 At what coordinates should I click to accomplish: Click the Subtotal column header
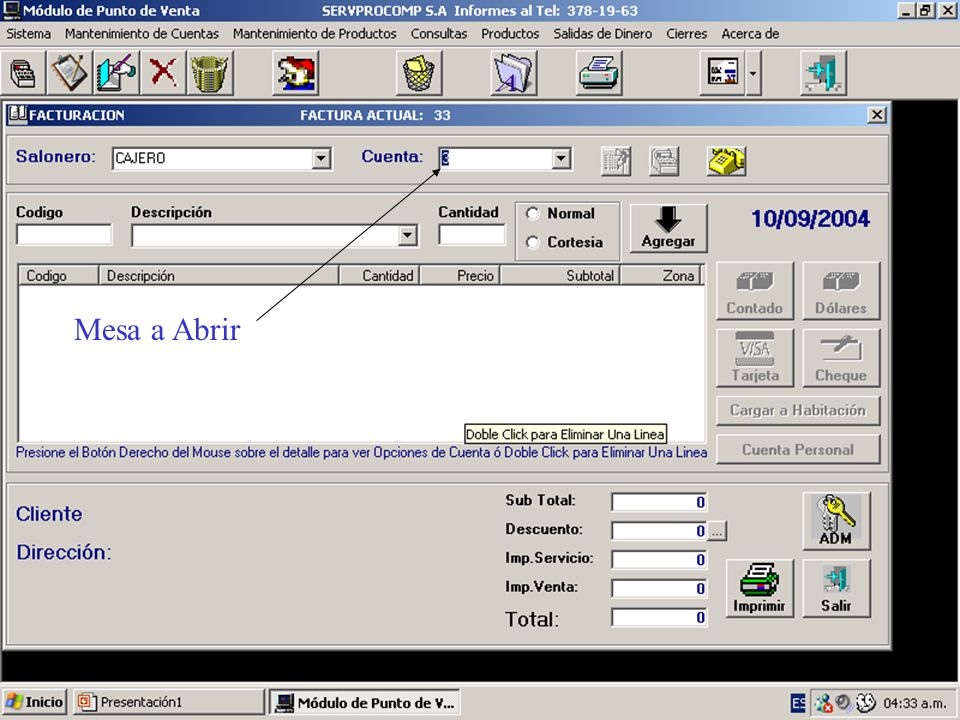[560, 276]
